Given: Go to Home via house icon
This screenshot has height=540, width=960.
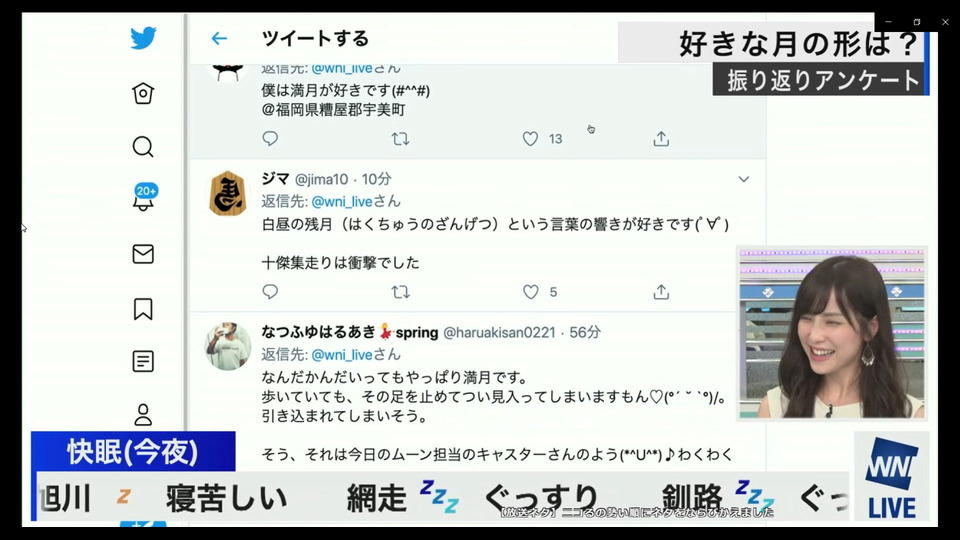Looking at the screenshot, I should click(143, 93).
